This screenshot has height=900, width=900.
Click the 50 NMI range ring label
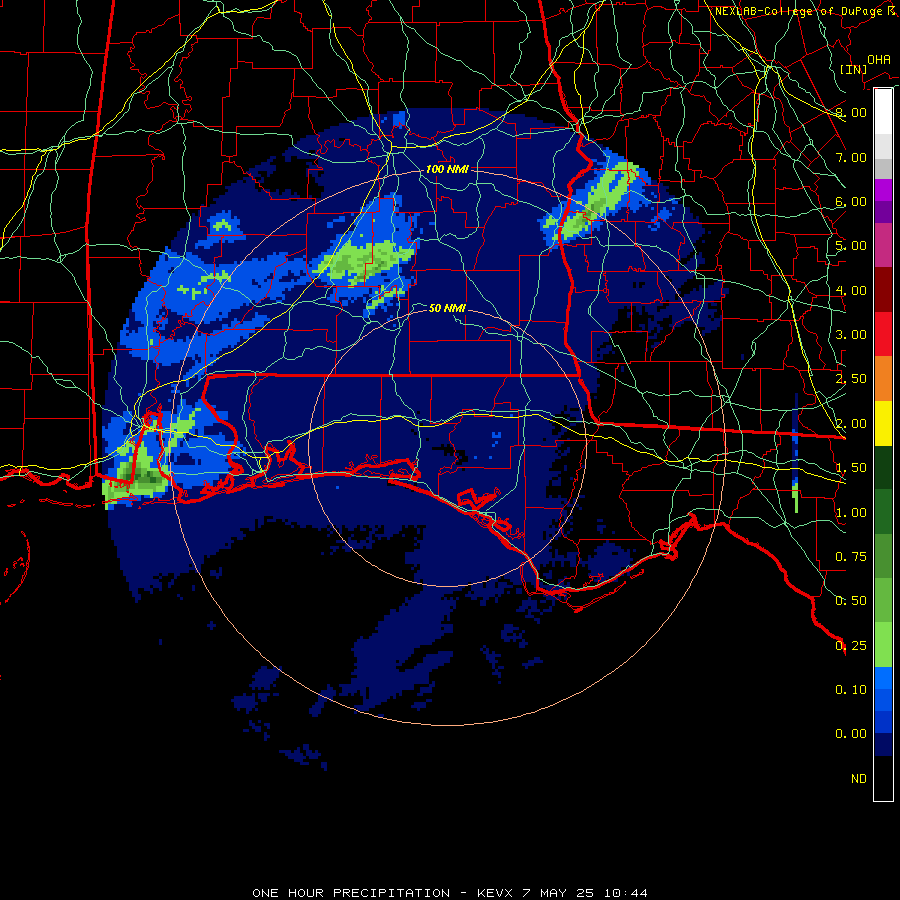[x=447, y=308]
